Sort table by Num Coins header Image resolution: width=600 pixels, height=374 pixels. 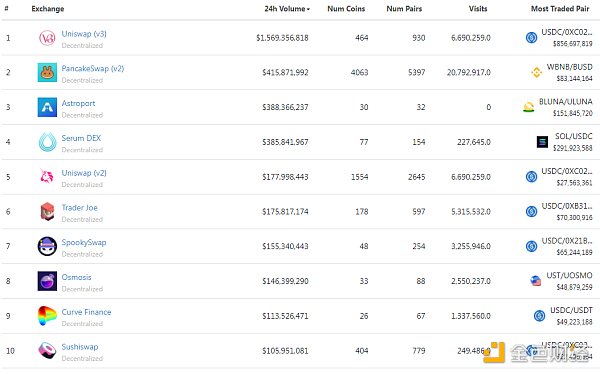click(x=346, y=9)
